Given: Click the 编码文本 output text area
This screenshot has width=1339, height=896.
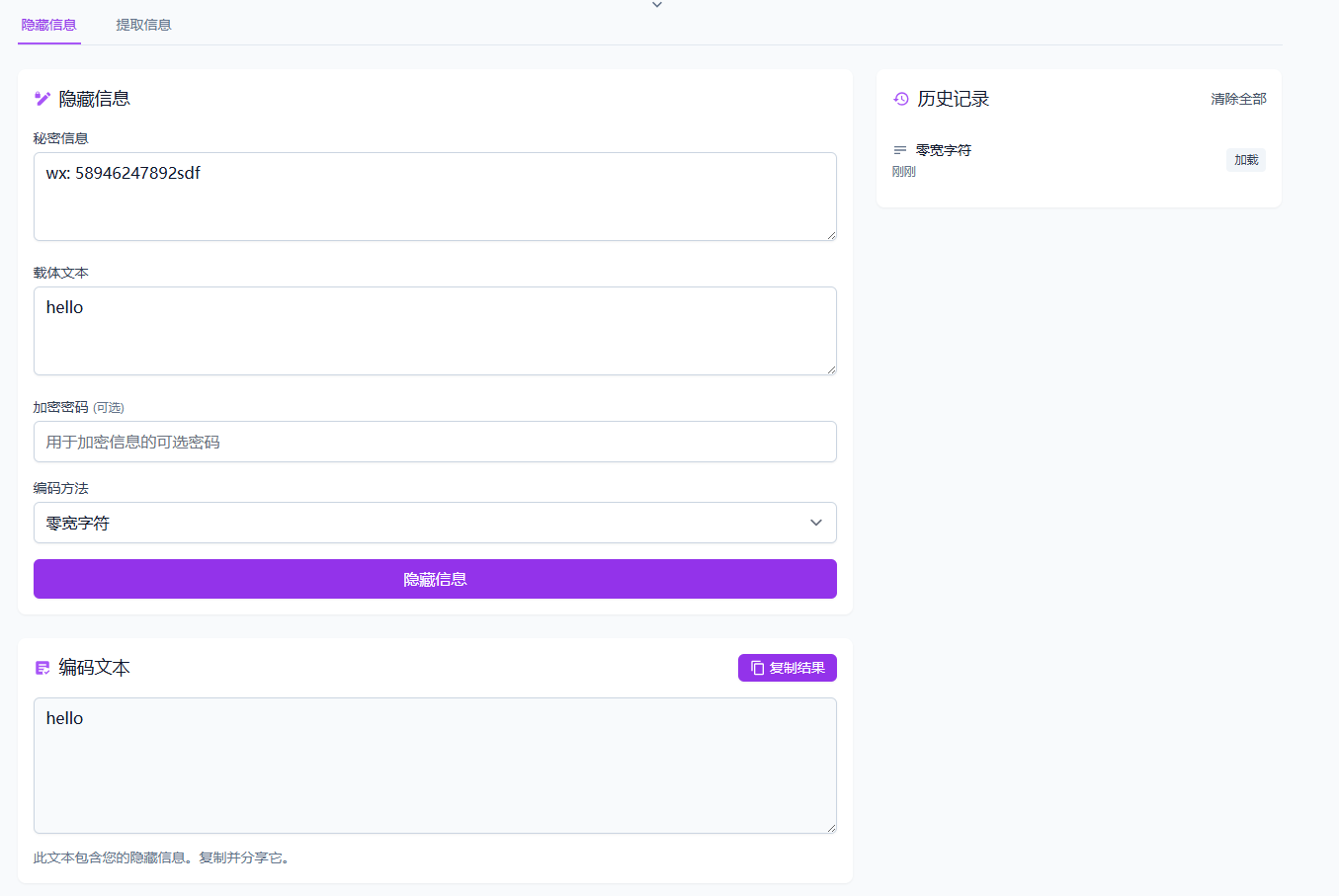Looking at the screenshot, I should tap(435, 766).
